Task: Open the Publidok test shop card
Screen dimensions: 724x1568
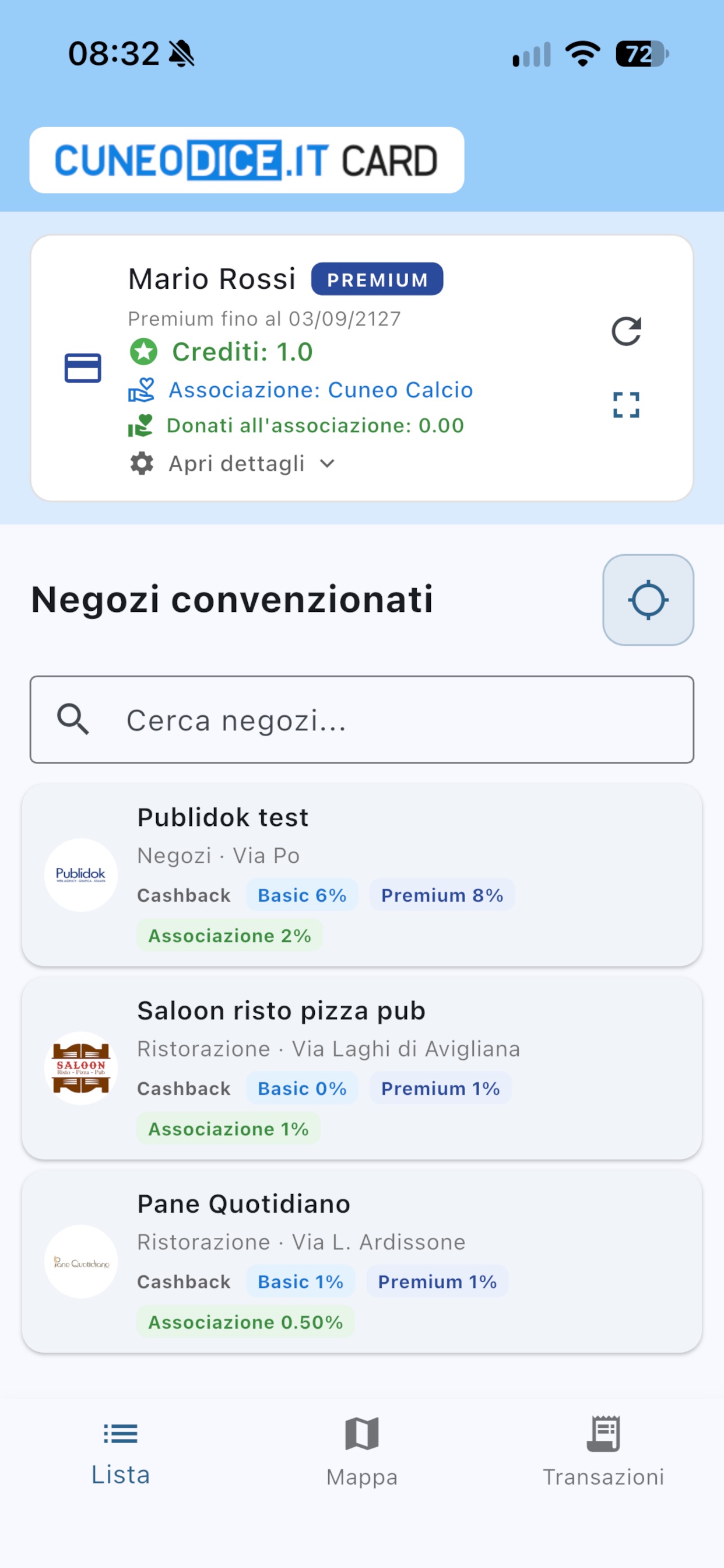Action: tap(362, 874)
